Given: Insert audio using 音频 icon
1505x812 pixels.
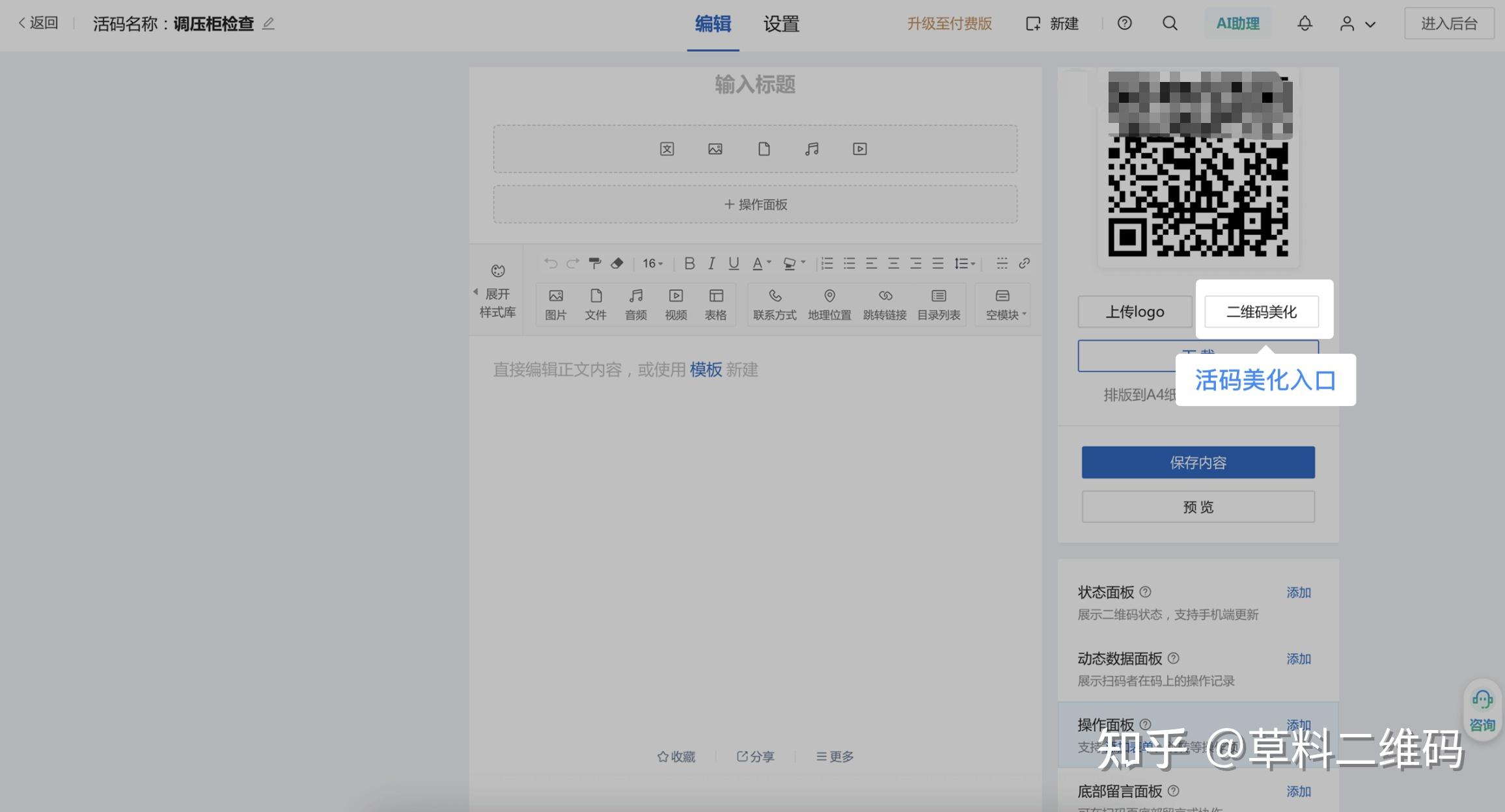Looking at the screenshot, I should [635, 304].
